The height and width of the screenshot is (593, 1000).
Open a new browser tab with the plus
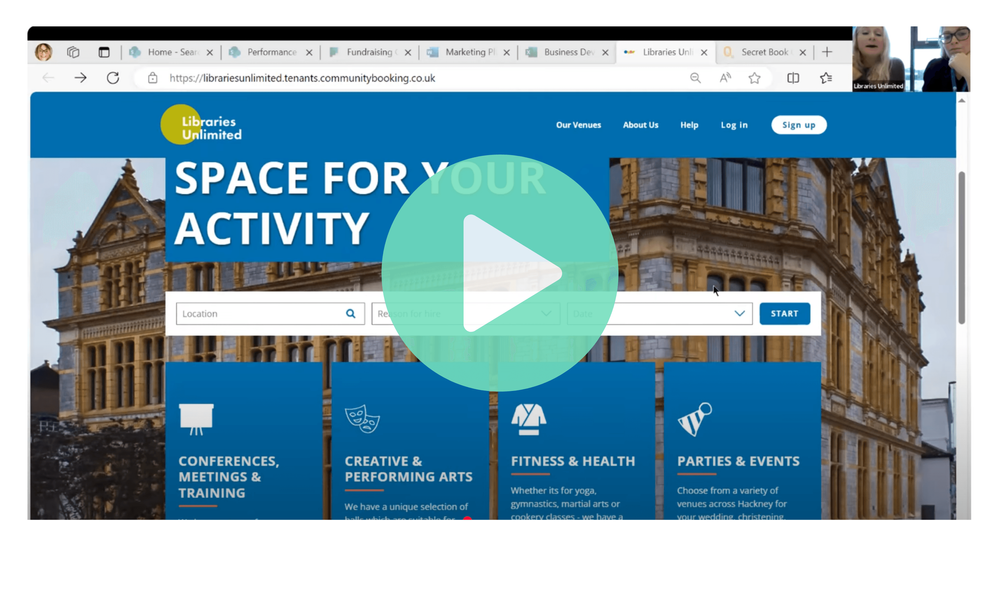(826, 52)
